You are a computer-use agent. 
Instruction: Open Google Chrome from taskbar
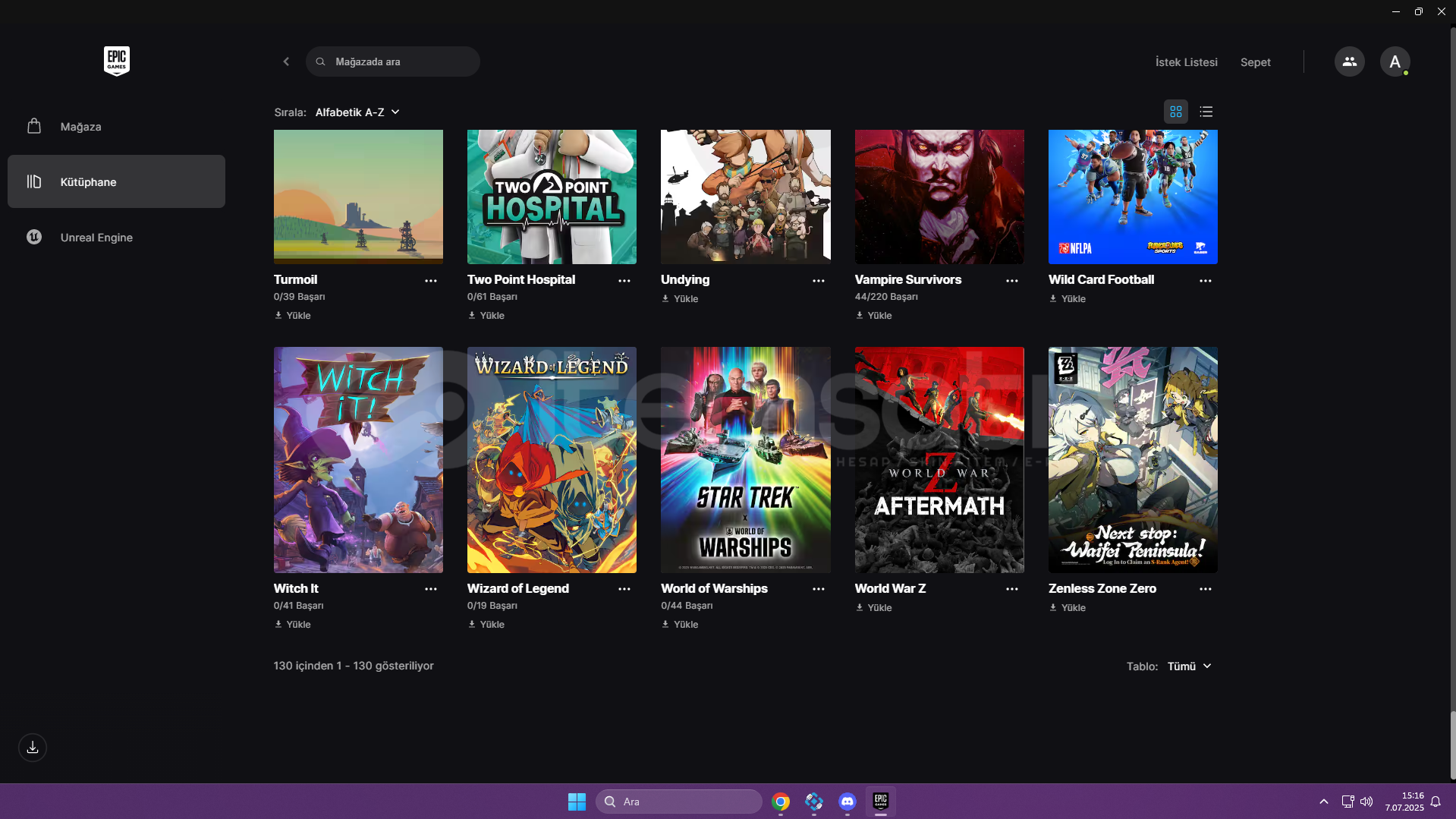pyautogui.click(x=780, y=802)
